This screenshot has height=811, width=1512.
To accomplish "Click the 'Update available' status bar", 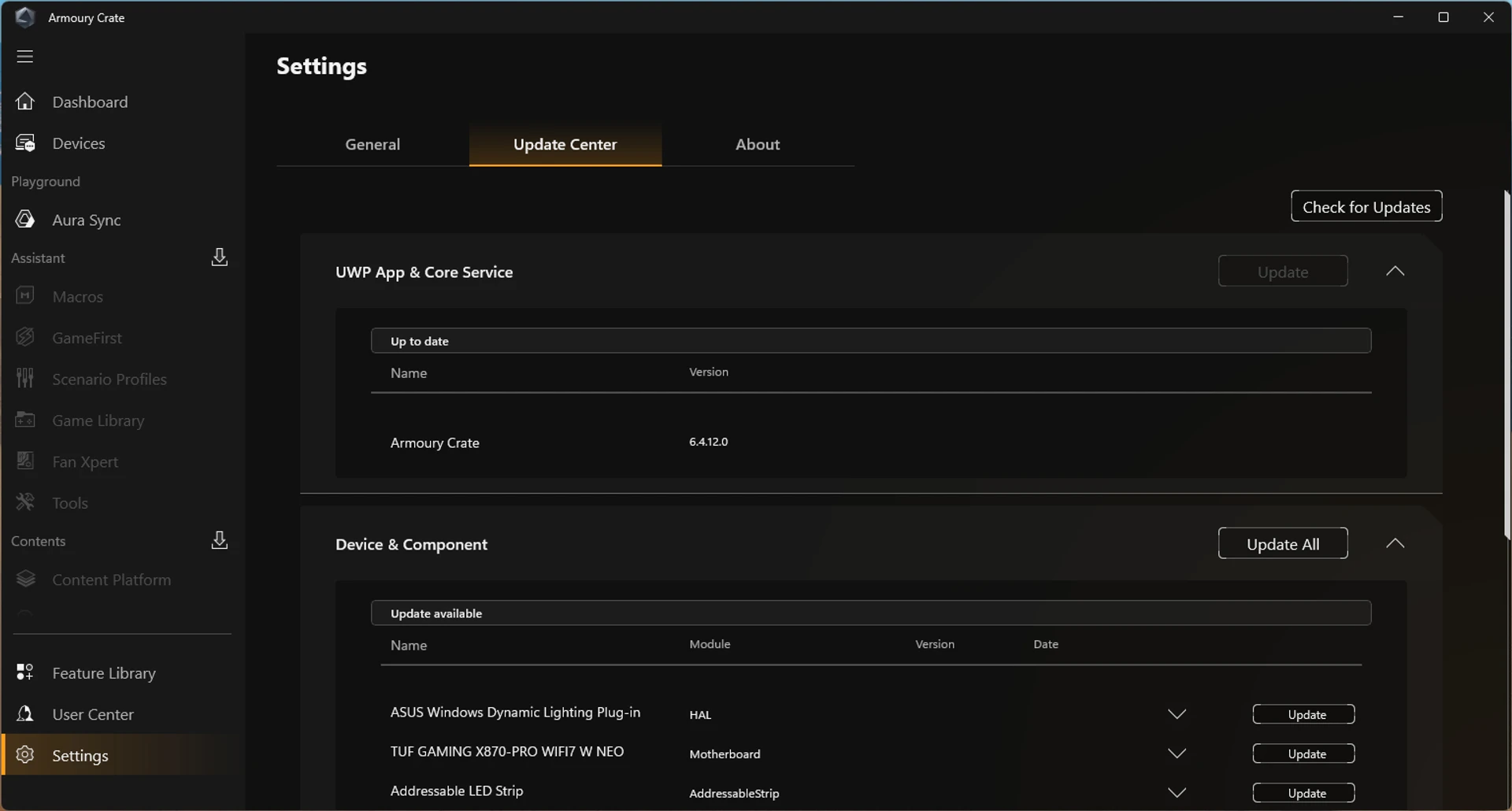I will pyautogui.click(x=871, y=613).
